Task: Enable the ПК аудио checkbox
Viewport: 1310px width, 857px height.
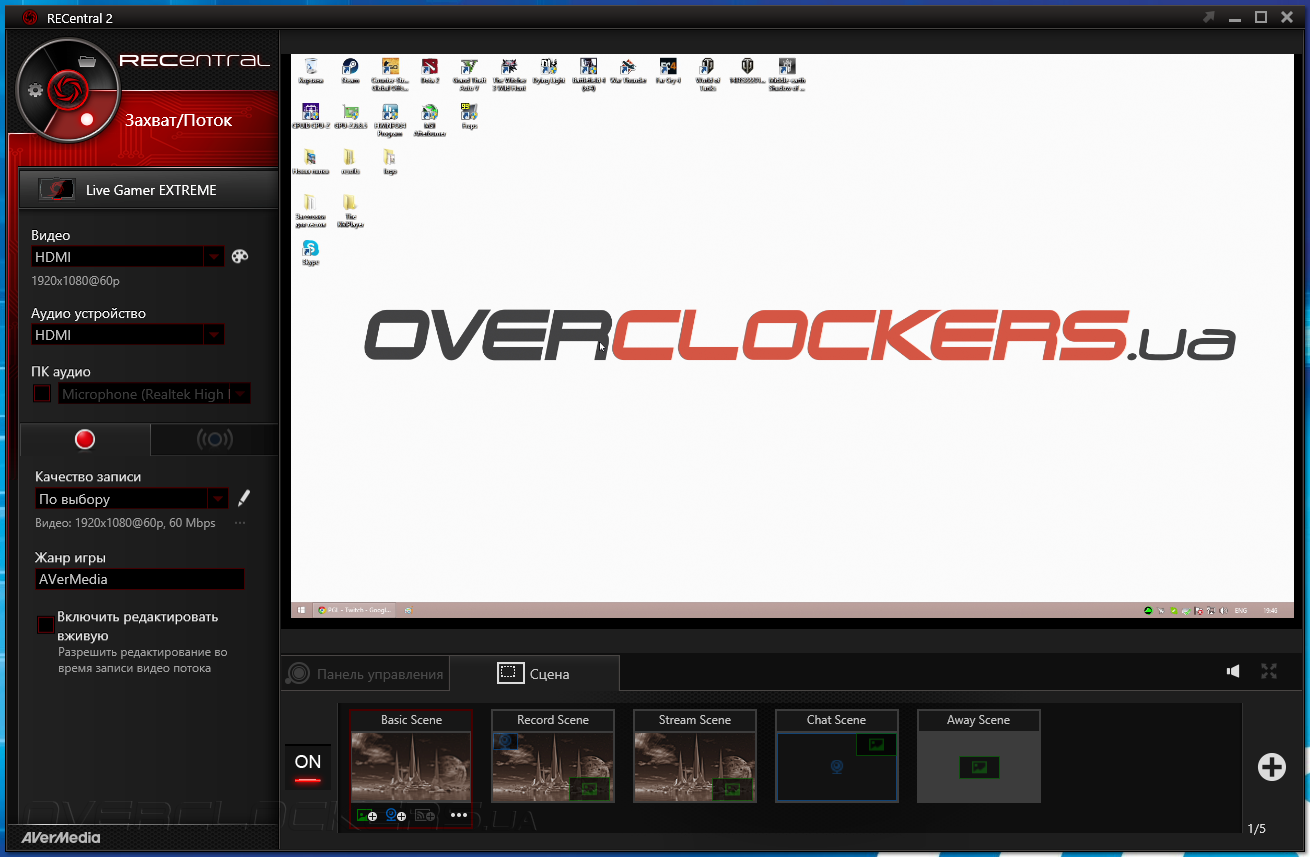Action: click(x=42, y=394)
